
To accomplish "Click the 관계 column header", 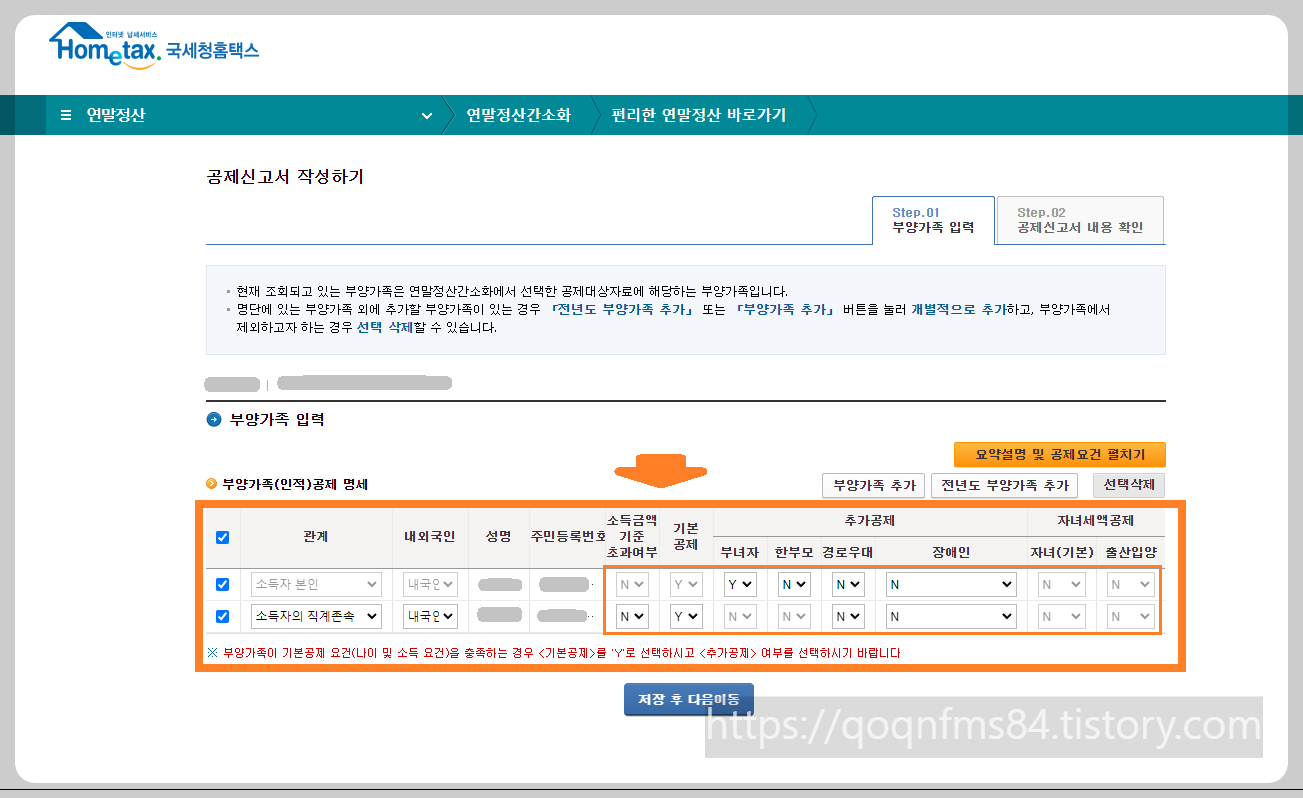I will (316, 537).
